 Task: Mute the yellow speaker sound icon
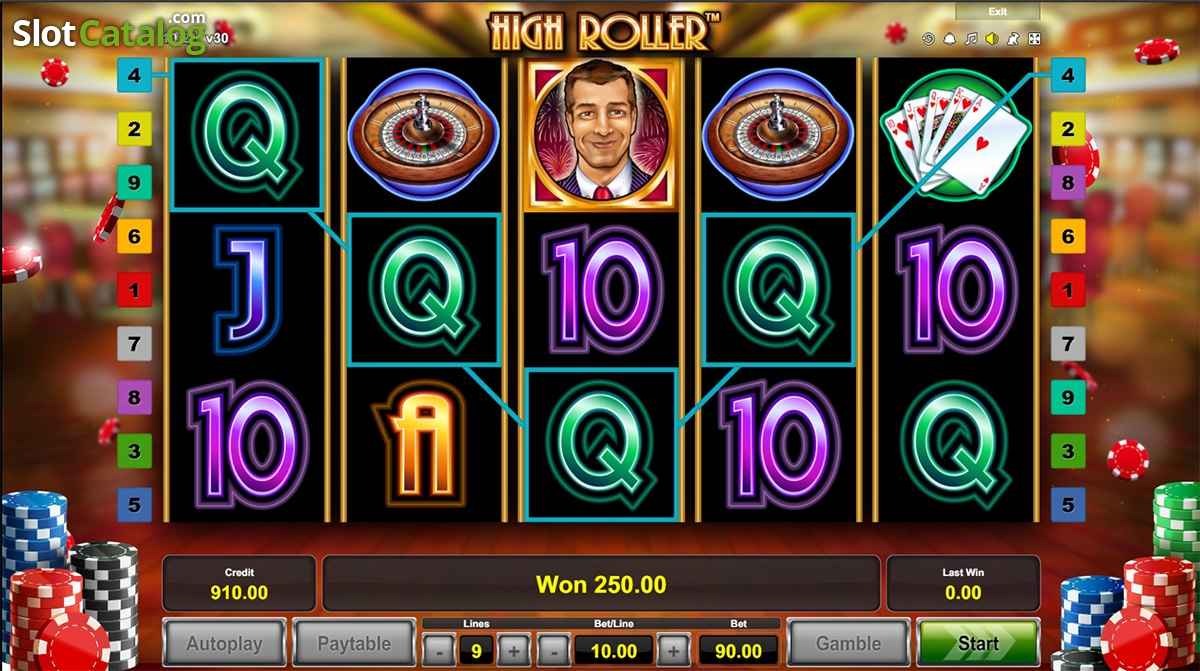click(992, 39)
